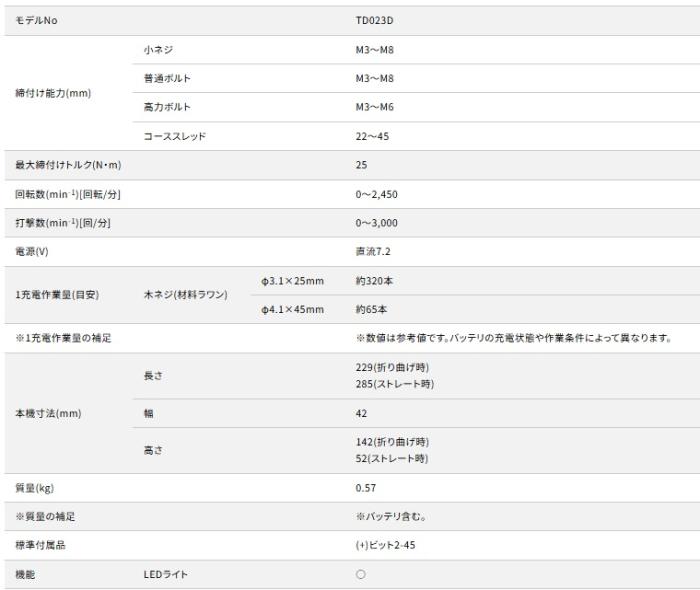Select the 木ネジ(材料ラワン) label
Viewport: 700px width, 590px height.
coord(185,295)
